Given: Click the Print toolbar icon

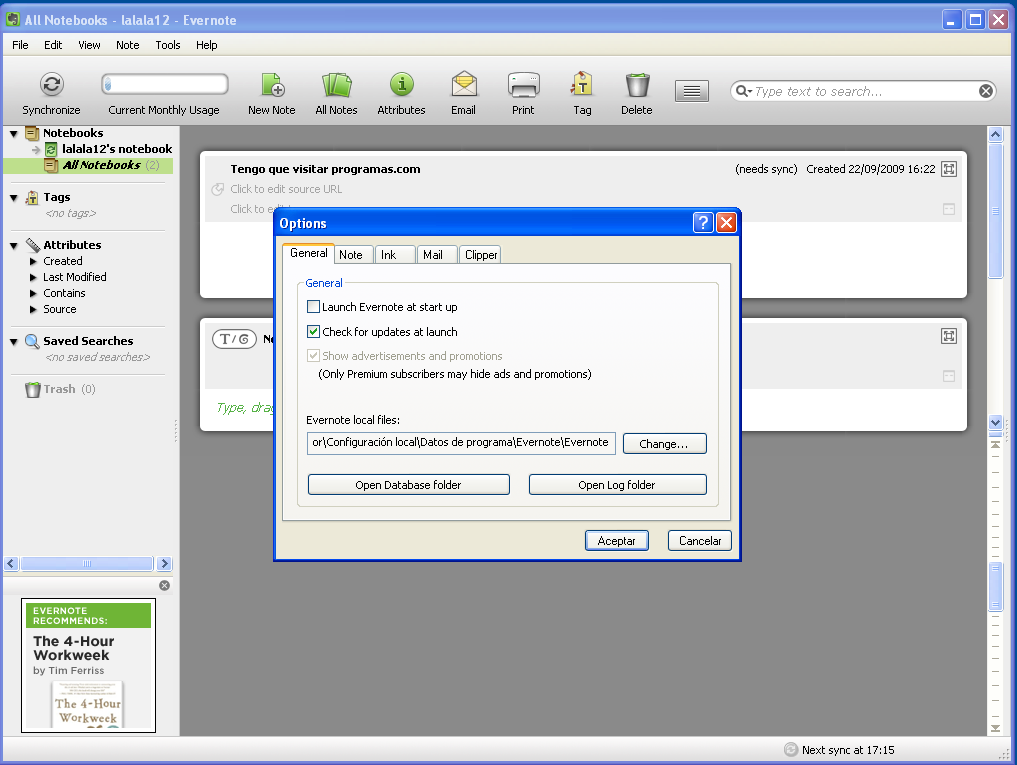Looking at the screenshot, I should pos(523,84).
